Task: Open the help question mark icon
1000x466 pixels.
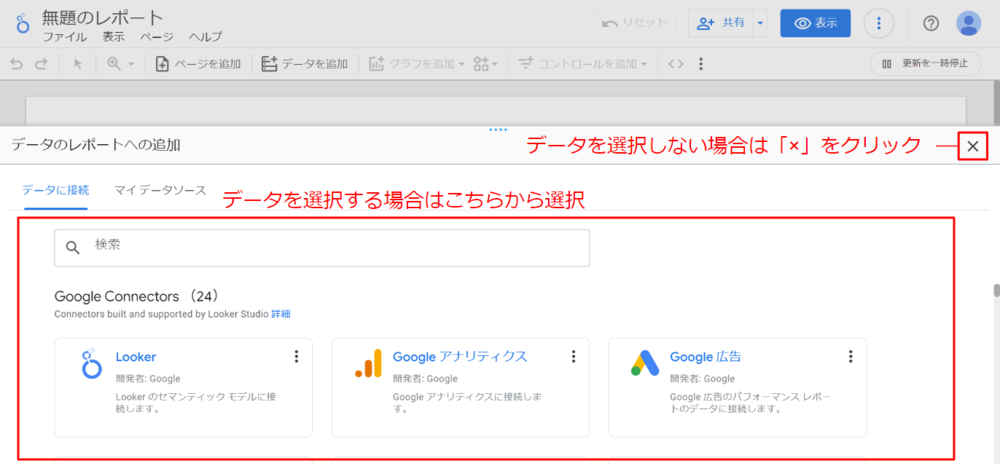Action: click(931, 24)
